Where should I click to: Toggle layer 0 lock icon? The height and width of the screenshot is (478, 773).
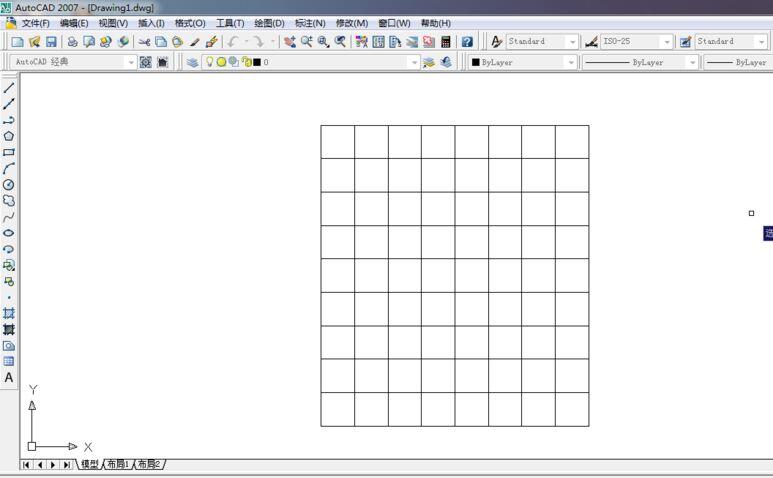point(245,62)
